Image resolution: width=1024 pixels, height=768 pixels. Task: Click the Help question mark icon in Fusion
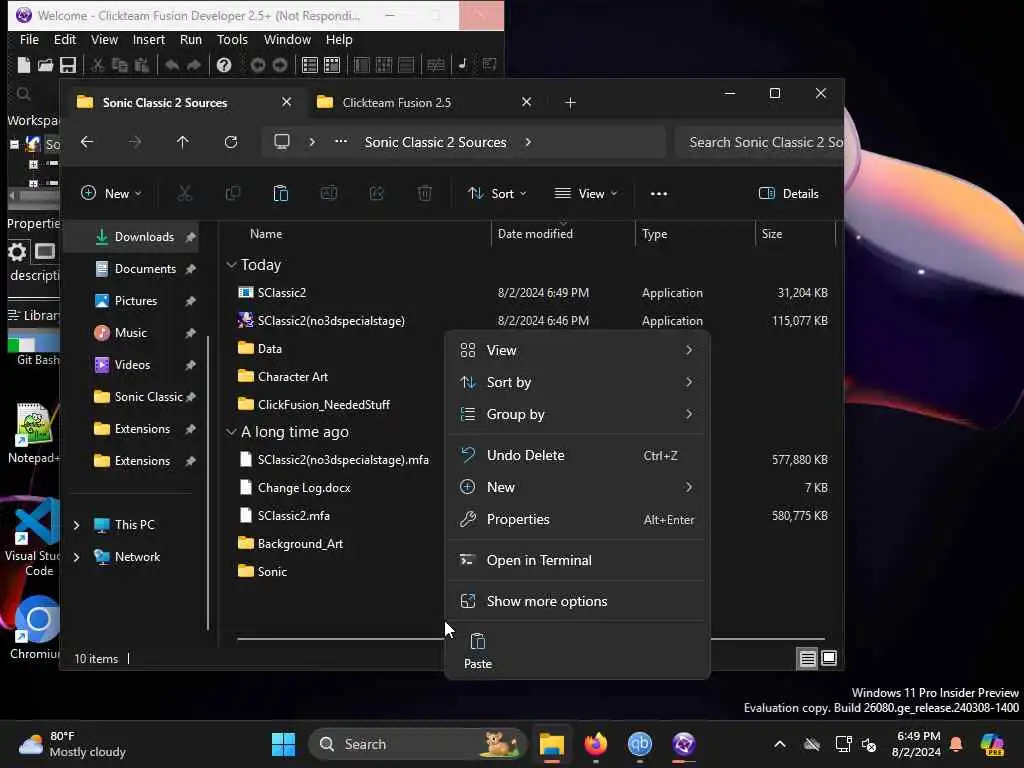coord(224,65)
